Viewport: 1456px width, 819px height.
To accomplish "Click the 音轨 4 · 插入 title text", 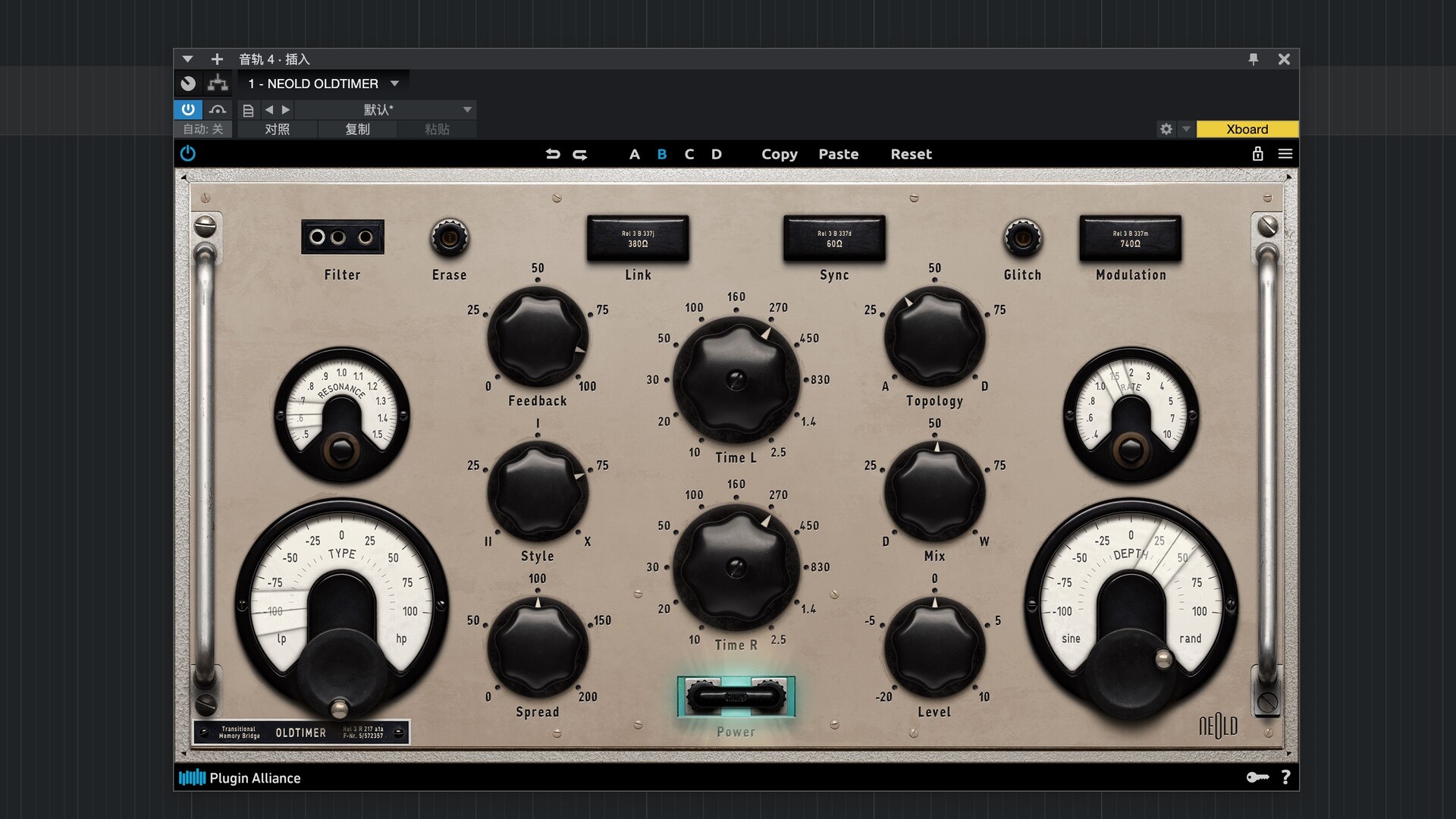I will [275, 59].
